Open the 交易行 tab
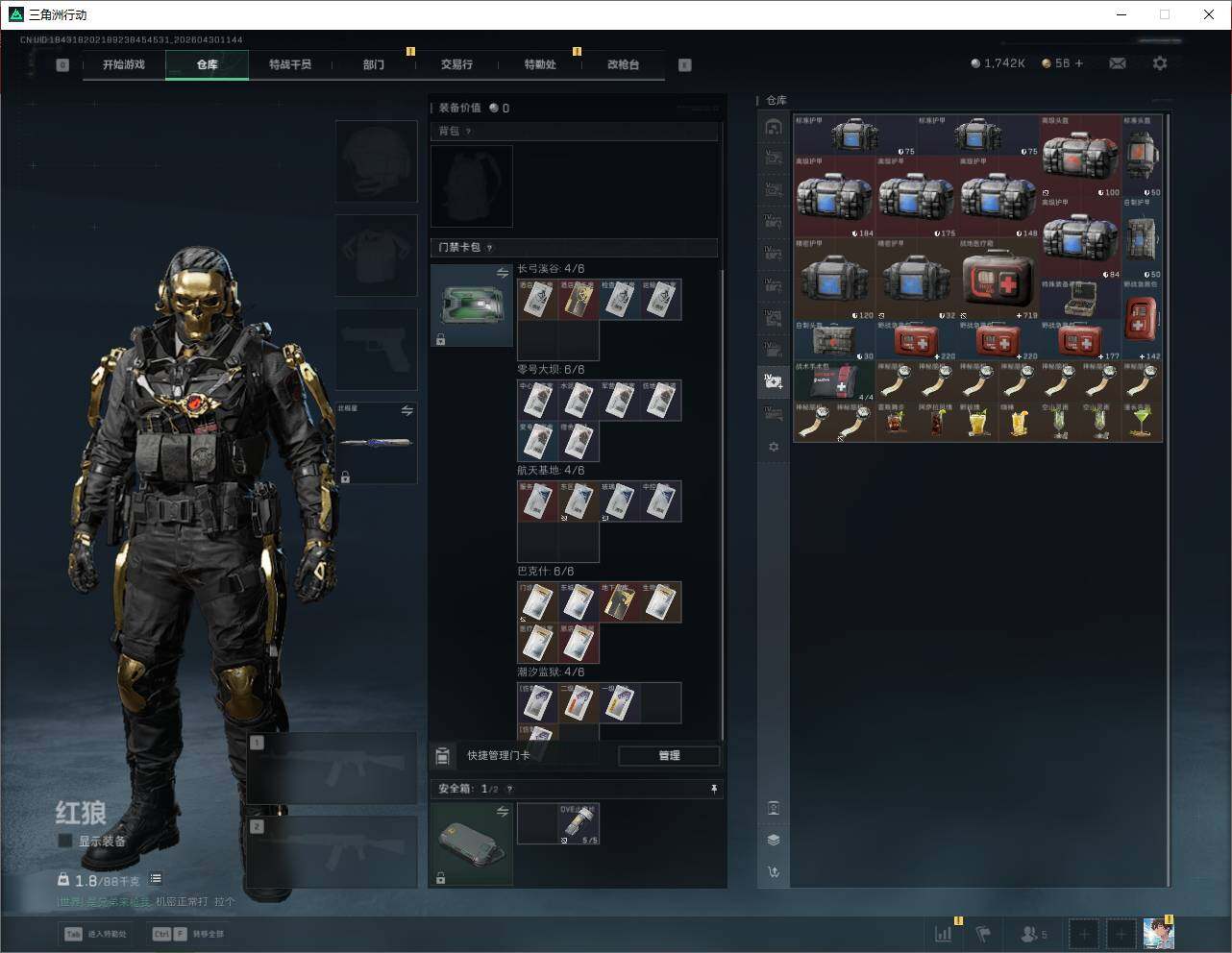This screenshot has width=1232, height=953. [456, 64]
